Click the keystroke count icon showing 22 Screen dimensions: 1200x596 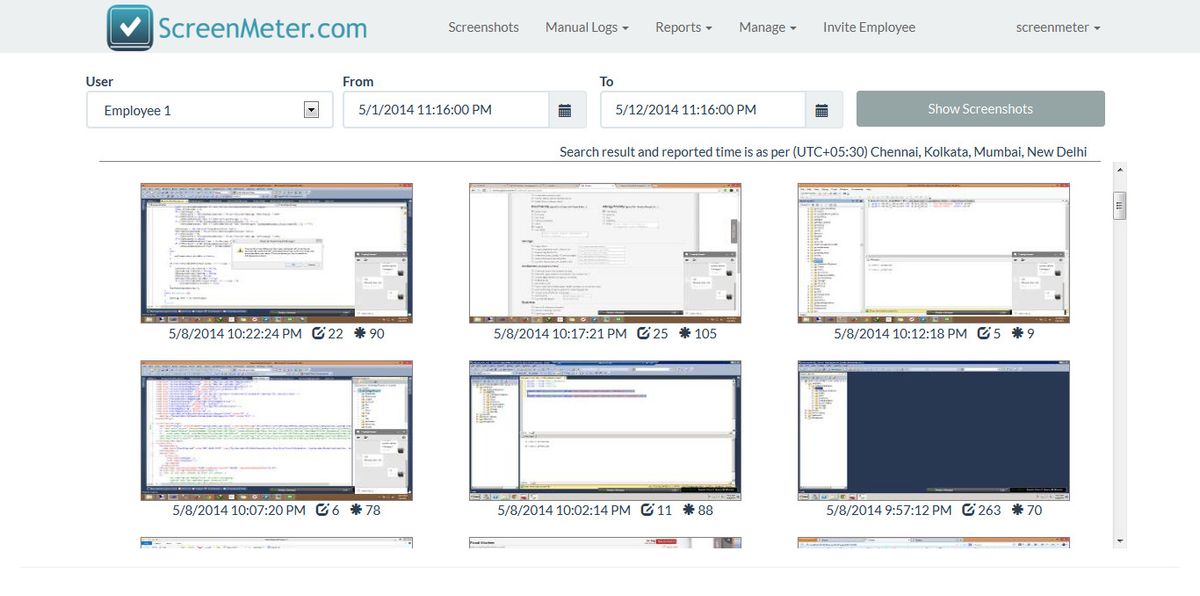(320, 333)
